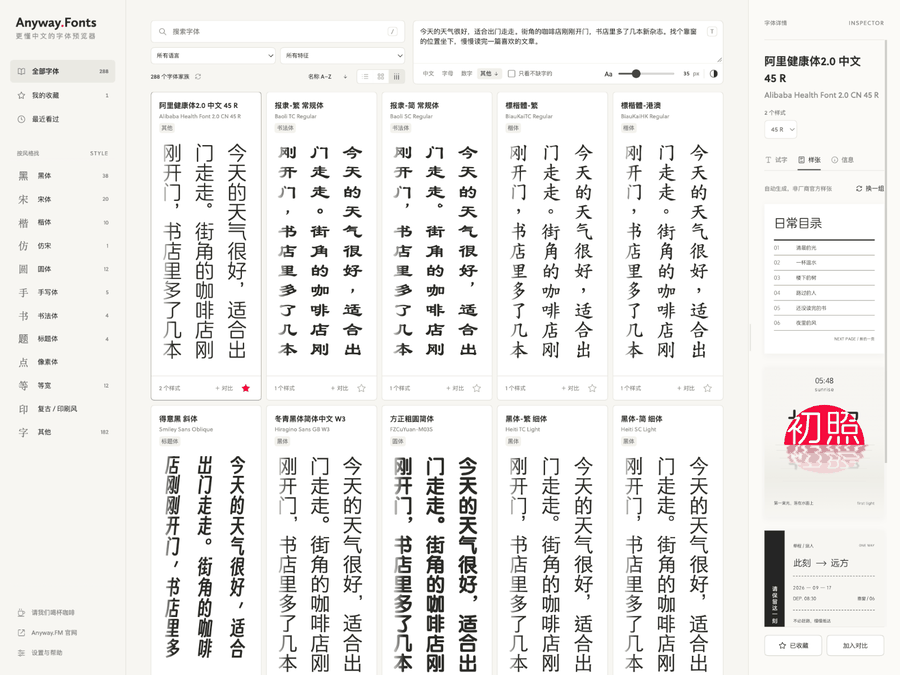Click the 已收藏 button
This screenshot has width=900, height=675.
tap(793, 646)
